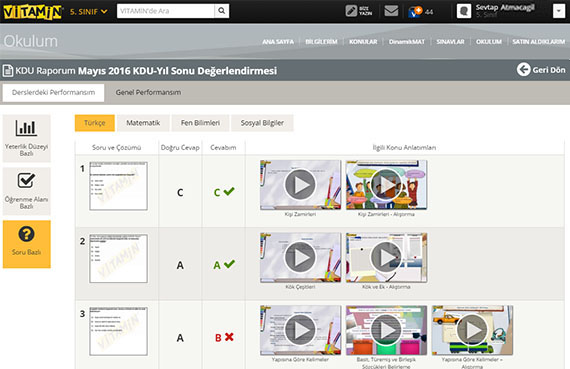Viewport: 570px width, 369px height.
Task: Open DinamikMAT menu item
Action: 407,42
